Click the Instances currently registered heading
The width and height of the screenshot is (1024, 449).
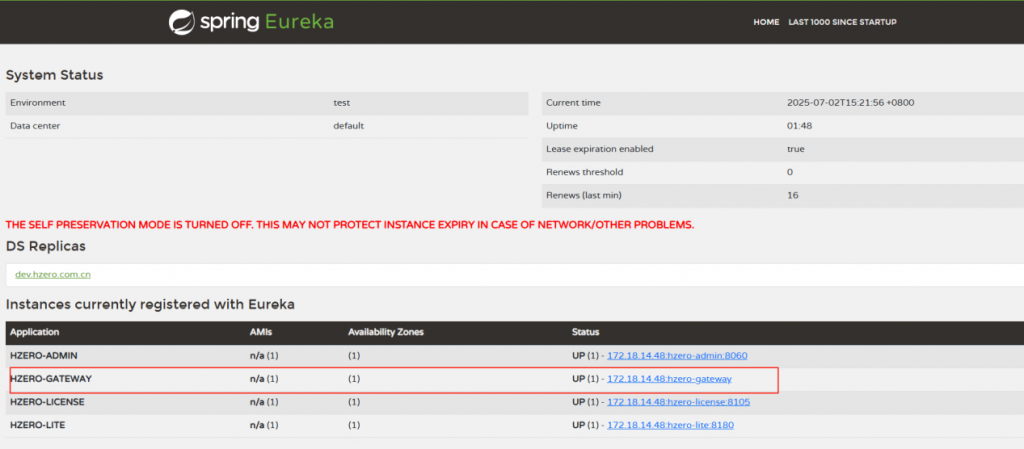[150, 303]
